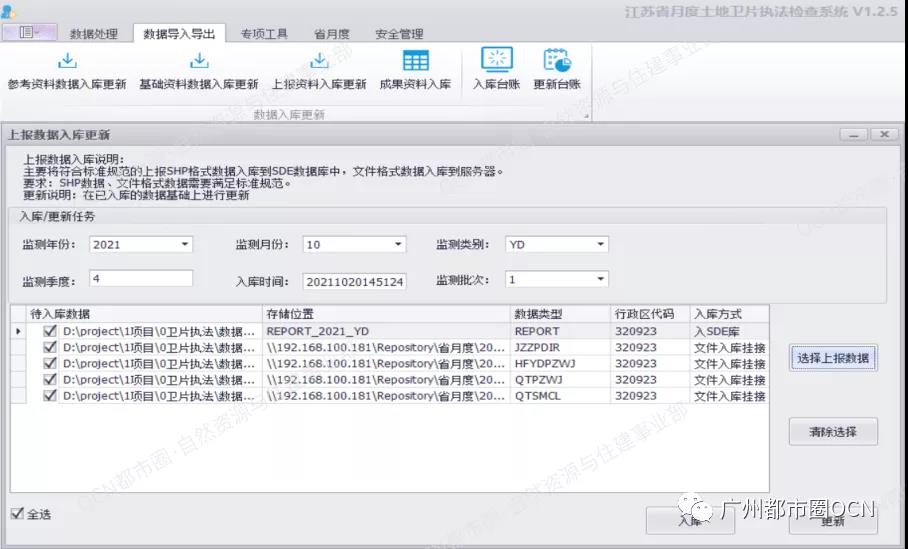The image size is (908, 549).
Task: Click the 选择上报数据 button
Action: click(x=833, y=358)
